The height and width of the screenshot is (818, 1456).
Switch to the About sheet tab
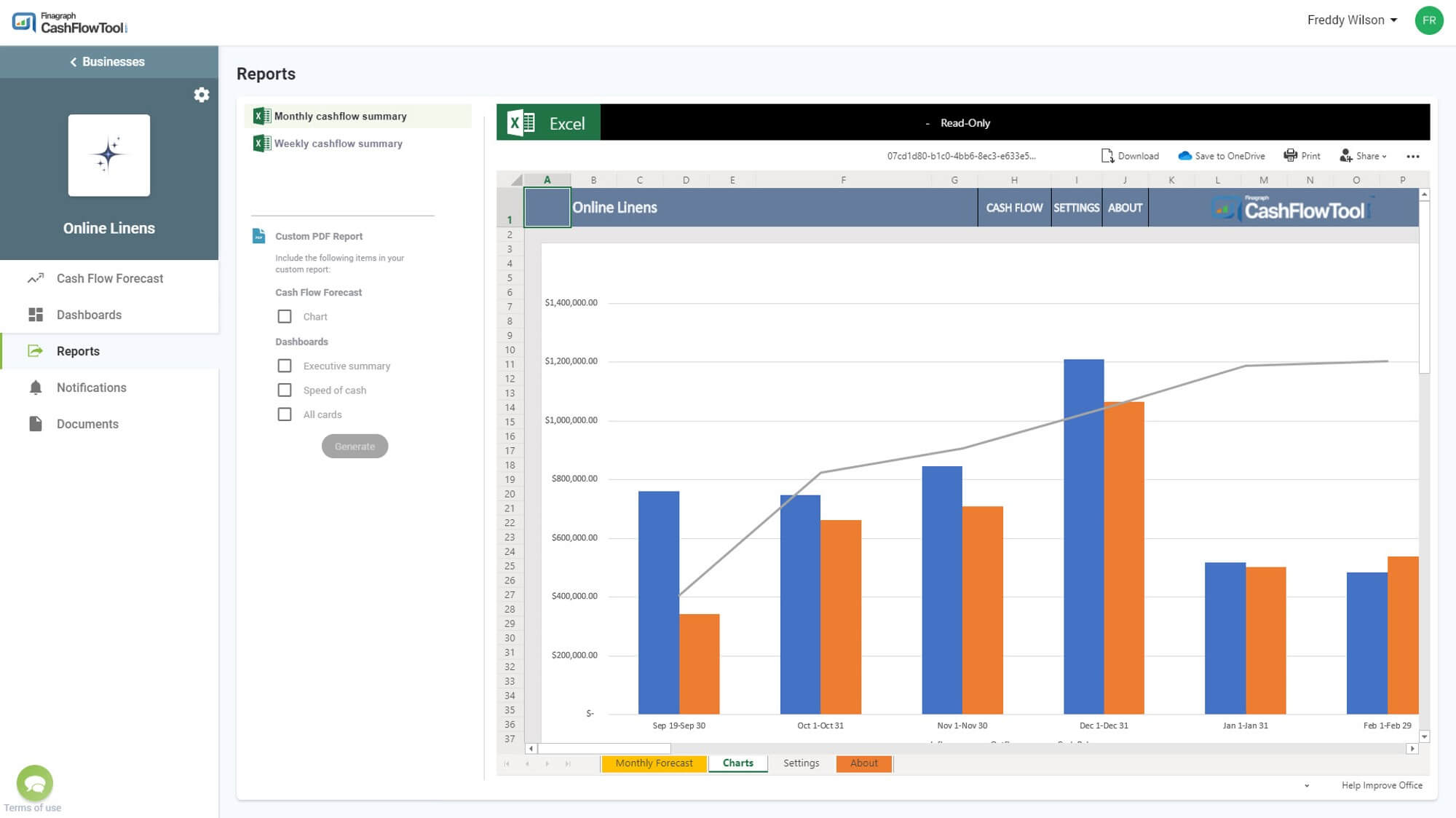[x=864, y=763]
